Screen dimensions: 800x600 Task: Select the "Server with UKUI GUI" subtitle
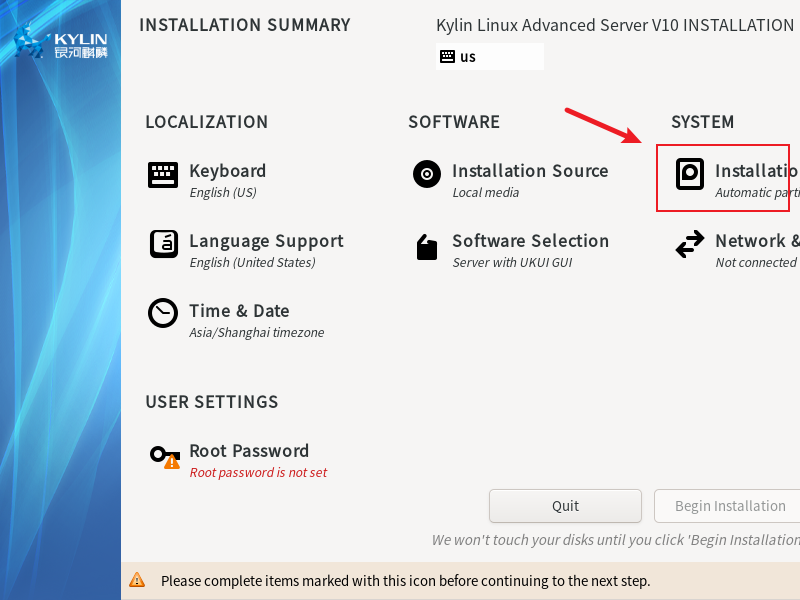(x=517, y=263)
